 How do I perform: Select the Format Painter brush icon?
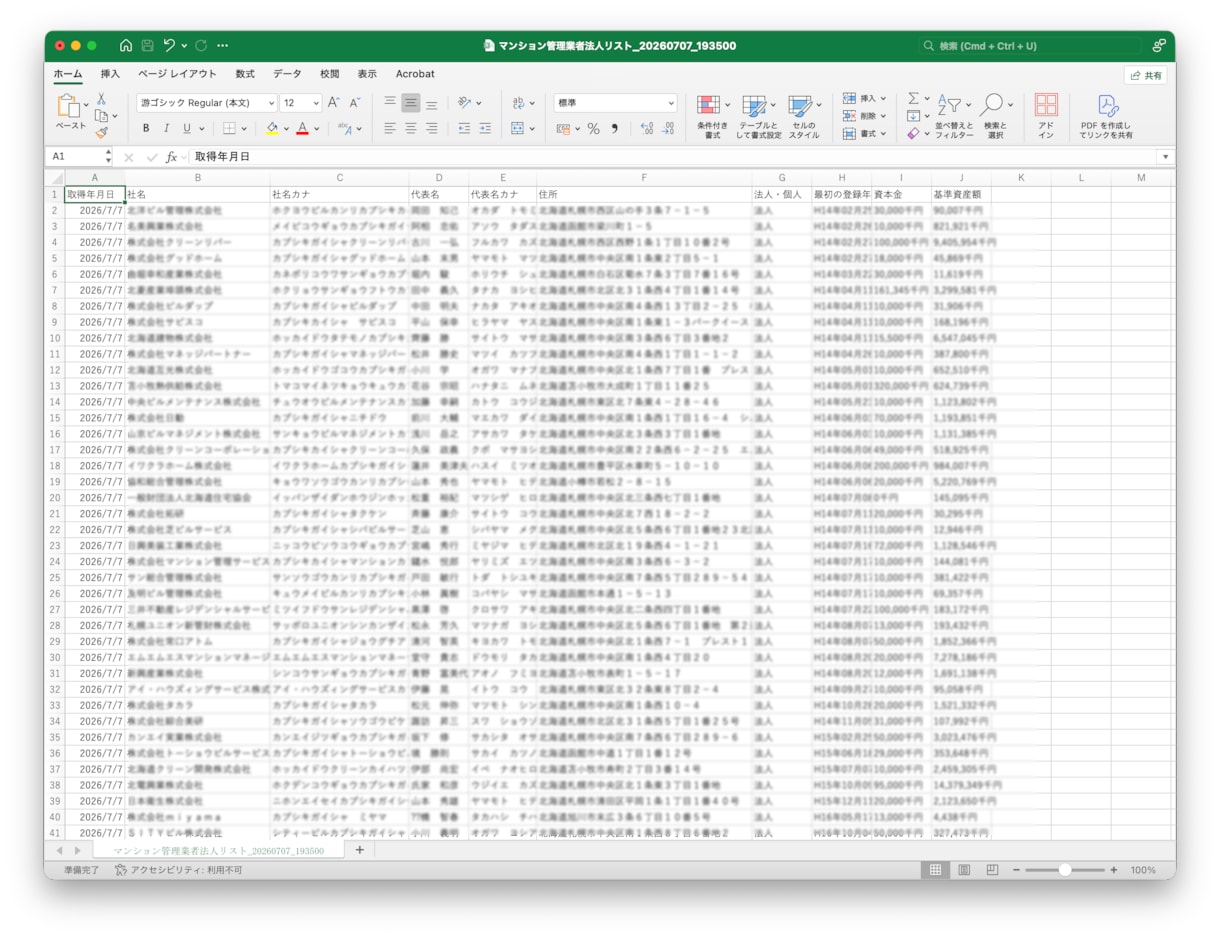point(101,132)
